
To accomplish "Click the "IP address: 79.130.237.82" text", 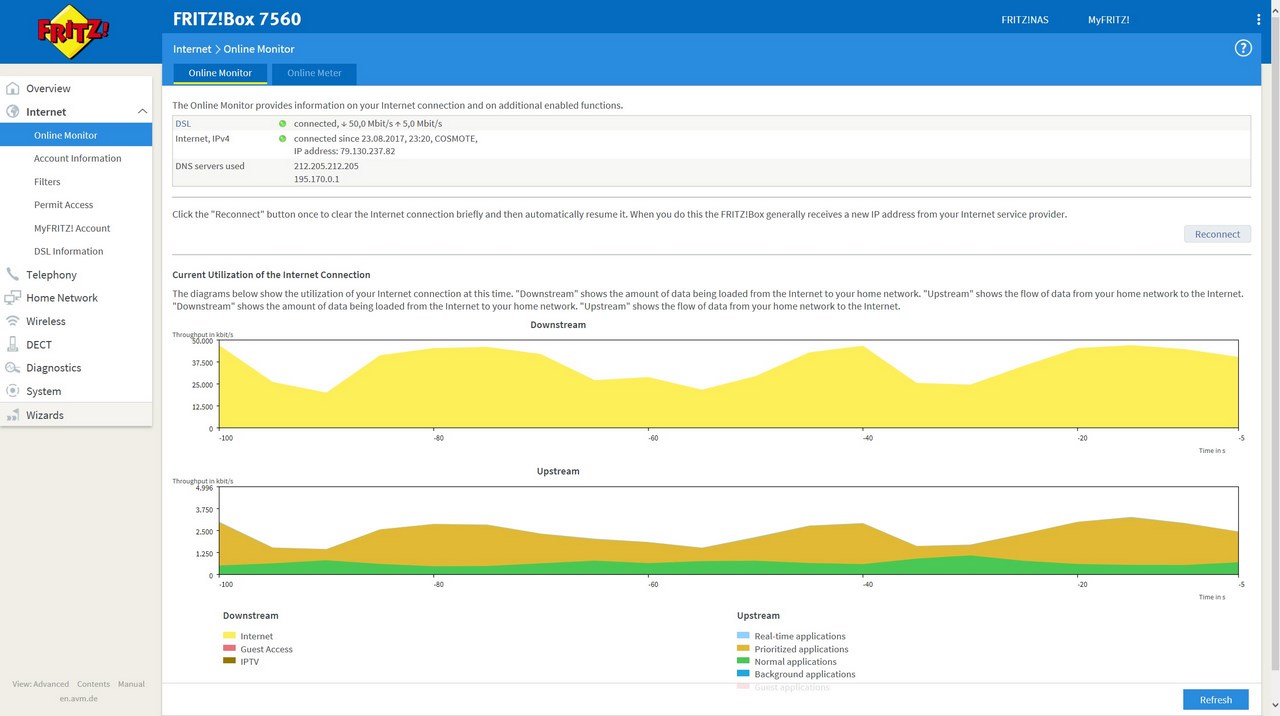I will click(x=344, y=151).
